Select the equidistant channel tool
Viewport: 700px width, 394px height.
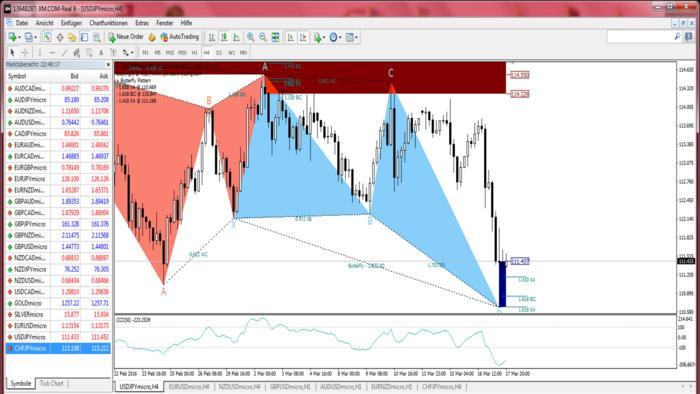coord(76,53)
